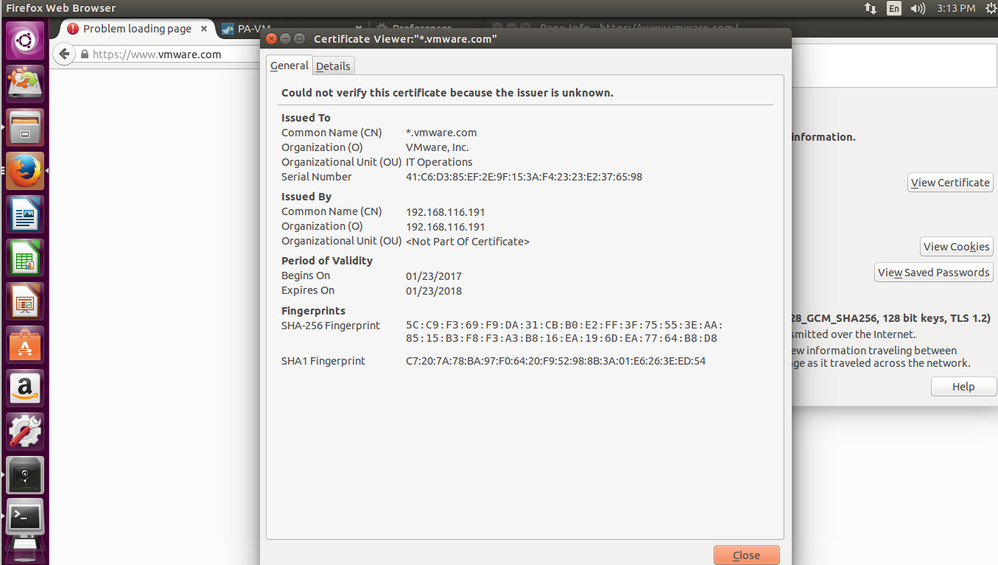Viewport: 998px width, 565px height.
Task: Click View Certificate in Page Info window
Action: coord(950,183)
